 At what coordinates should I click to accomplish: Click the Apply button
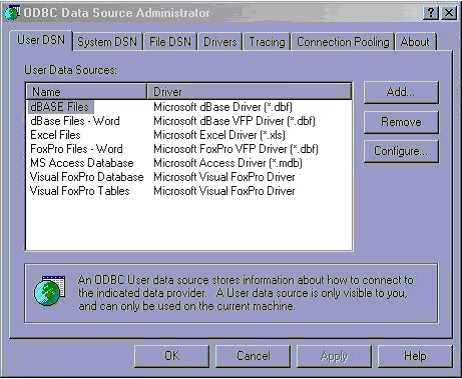(x=334, y=356)
